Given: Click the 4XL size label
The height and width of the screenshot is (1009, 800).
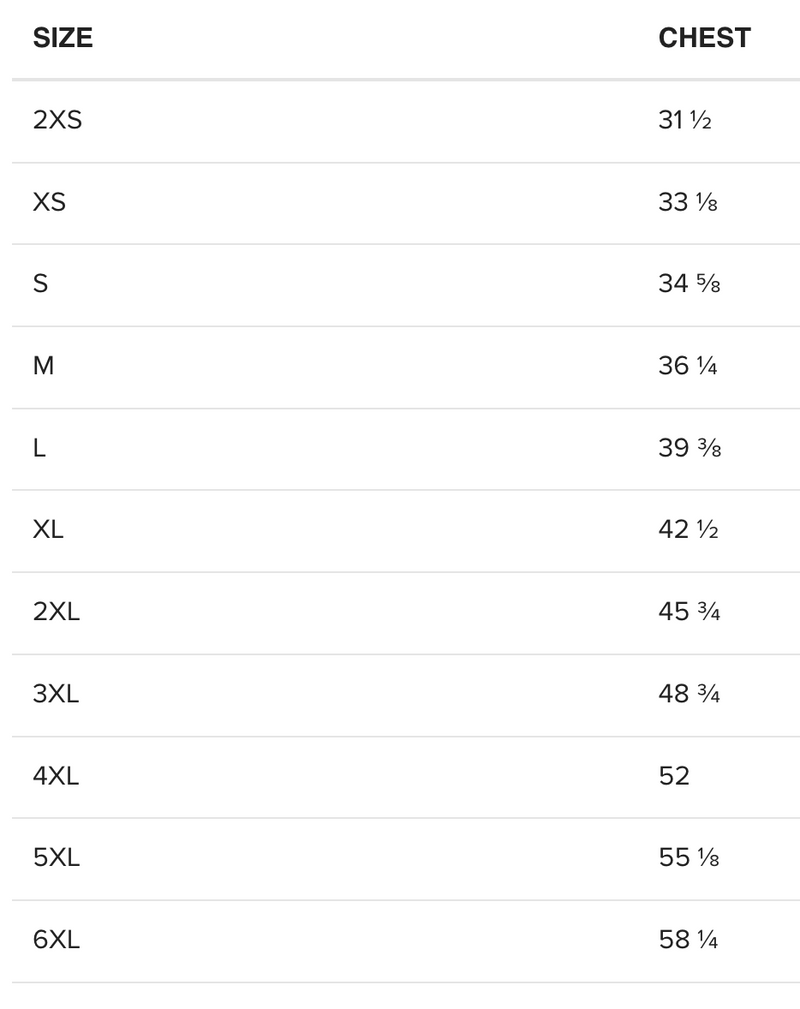Looking at the screenshot, I should tap(56, 776).
